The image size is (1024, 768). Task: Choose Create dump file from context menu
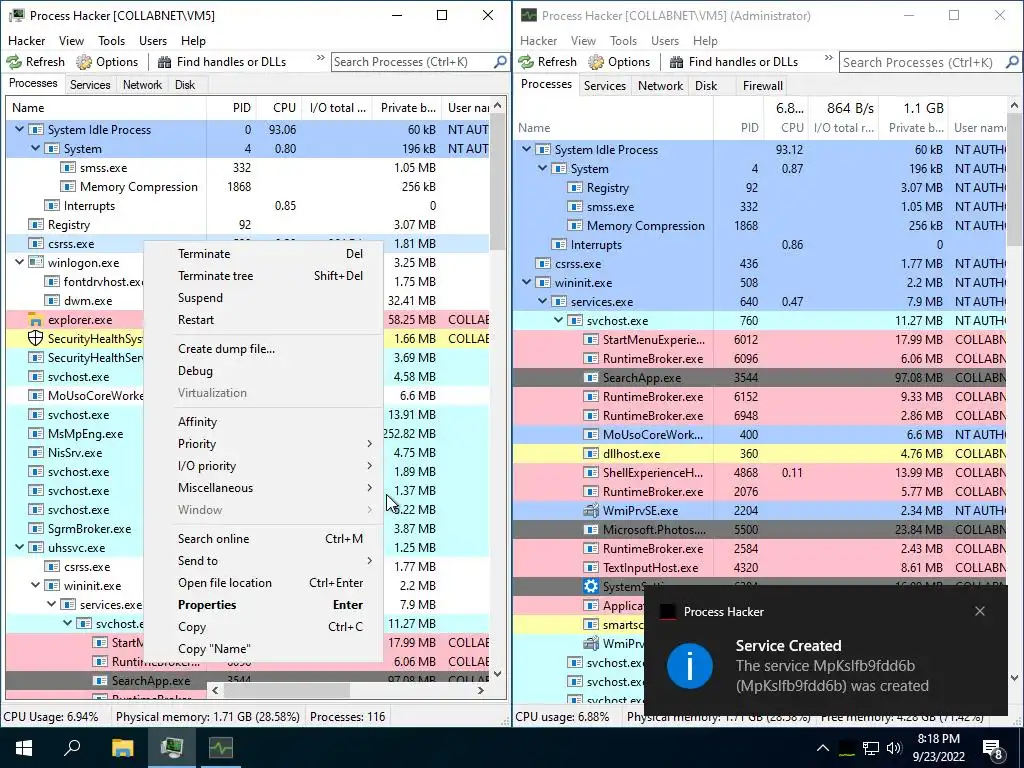263,349
